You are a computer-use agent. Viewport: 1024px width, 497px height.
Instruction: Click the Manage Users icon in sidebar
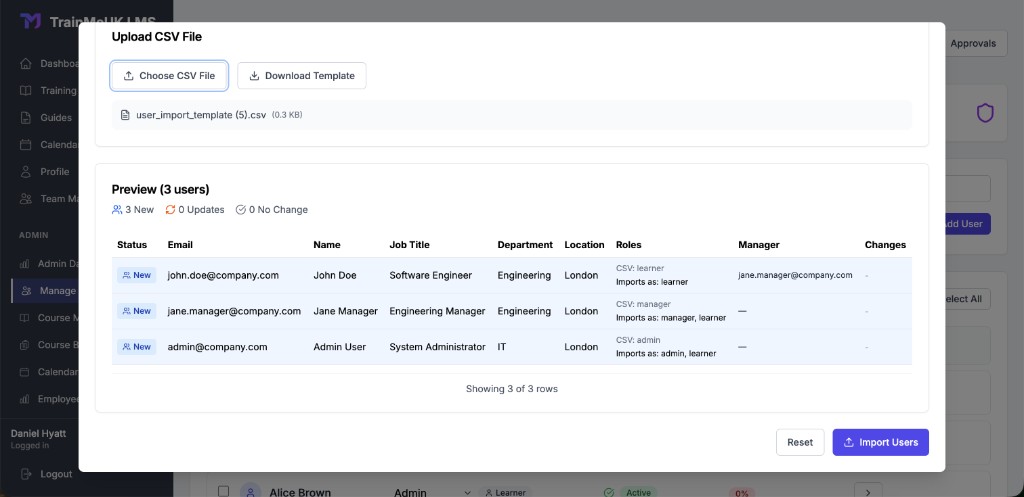[26, 291]
